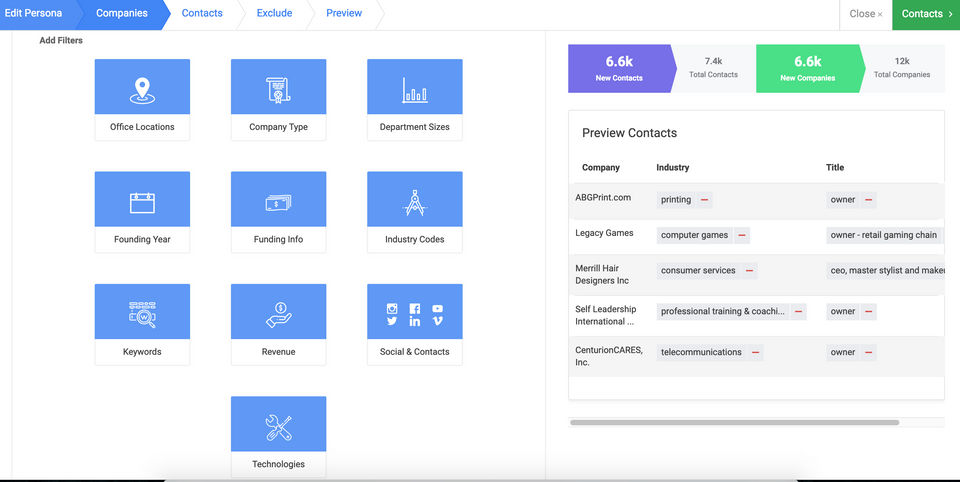The width and height of the screenshot is (960, 482).
Task: Click the horizontal scrollbar under preview table
Action: click(734, 423)
